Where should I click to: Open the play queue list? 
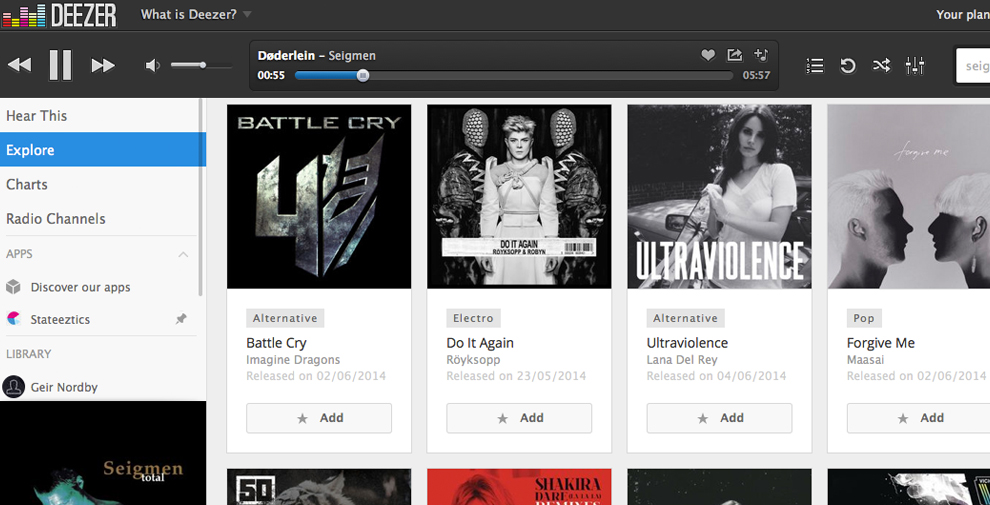click(815, 65)
